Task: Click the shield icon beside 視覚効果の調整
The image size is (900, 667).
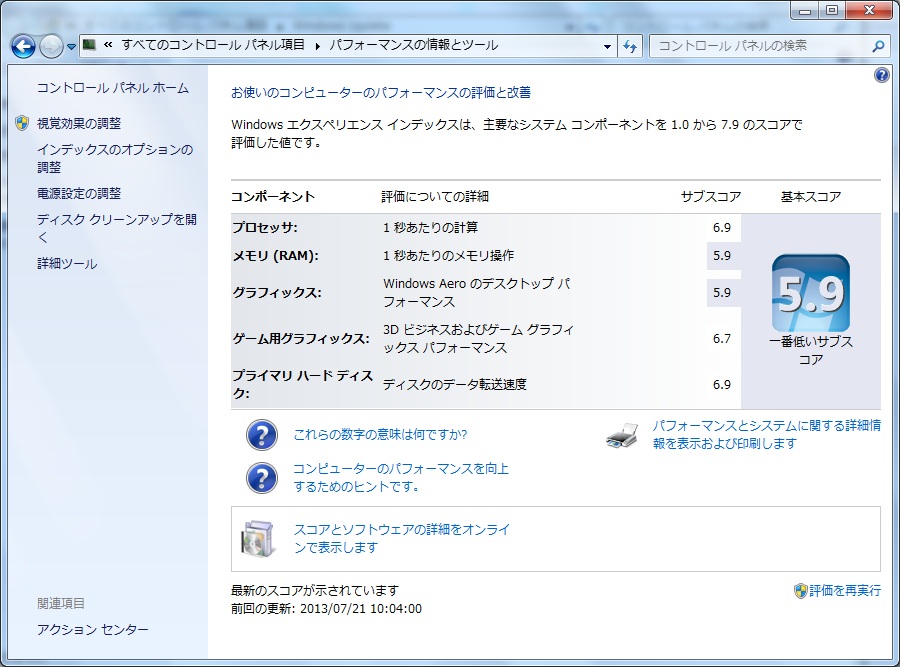Action: coord(22,122)
